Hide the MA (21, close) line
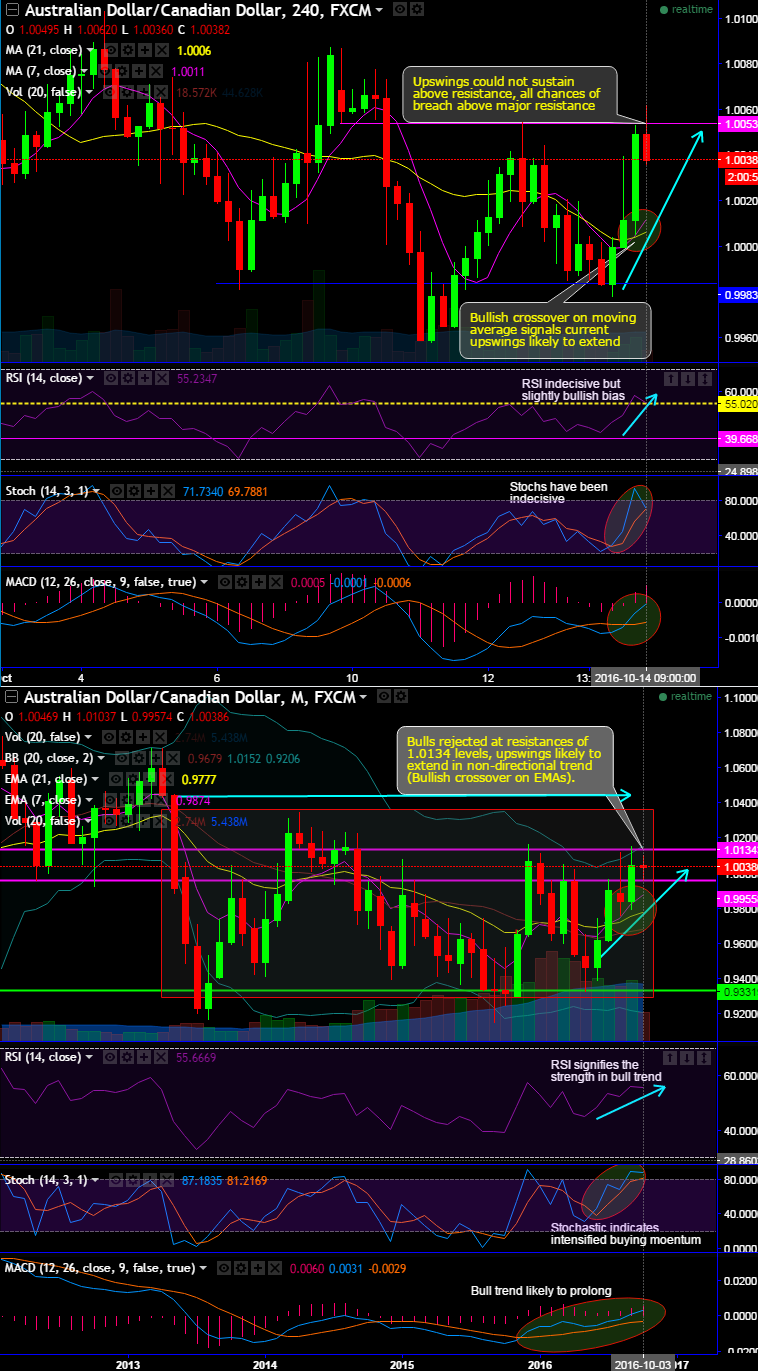The height and width of the screenshot is (1371, 758). coord(111,50)
